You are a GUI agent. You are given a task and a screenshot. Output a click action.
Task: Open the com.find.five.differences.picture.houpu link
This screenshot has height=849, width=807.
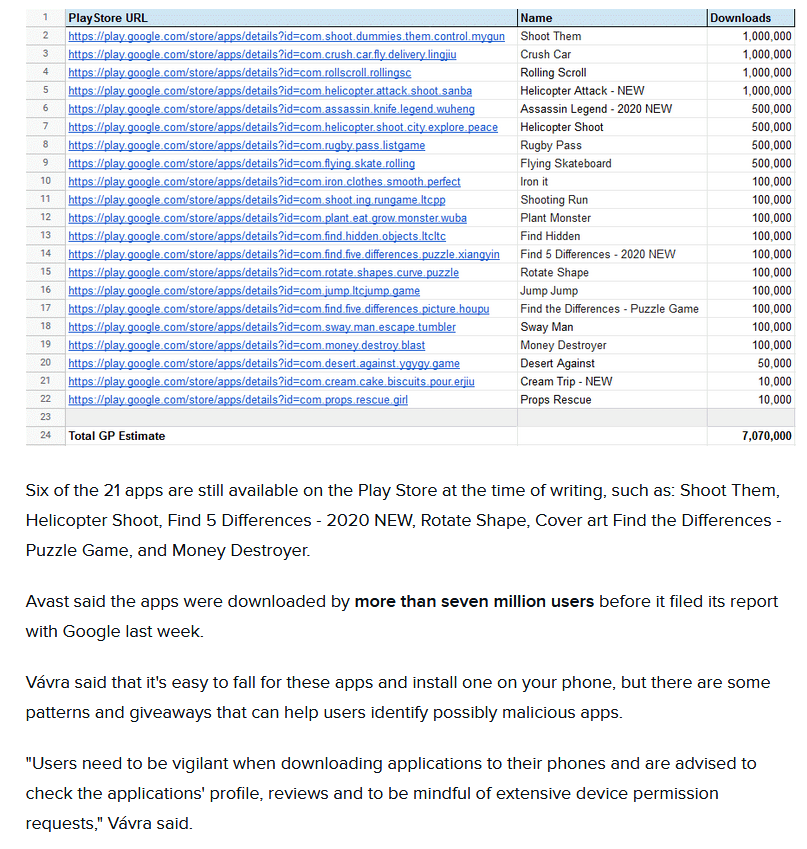278,309
